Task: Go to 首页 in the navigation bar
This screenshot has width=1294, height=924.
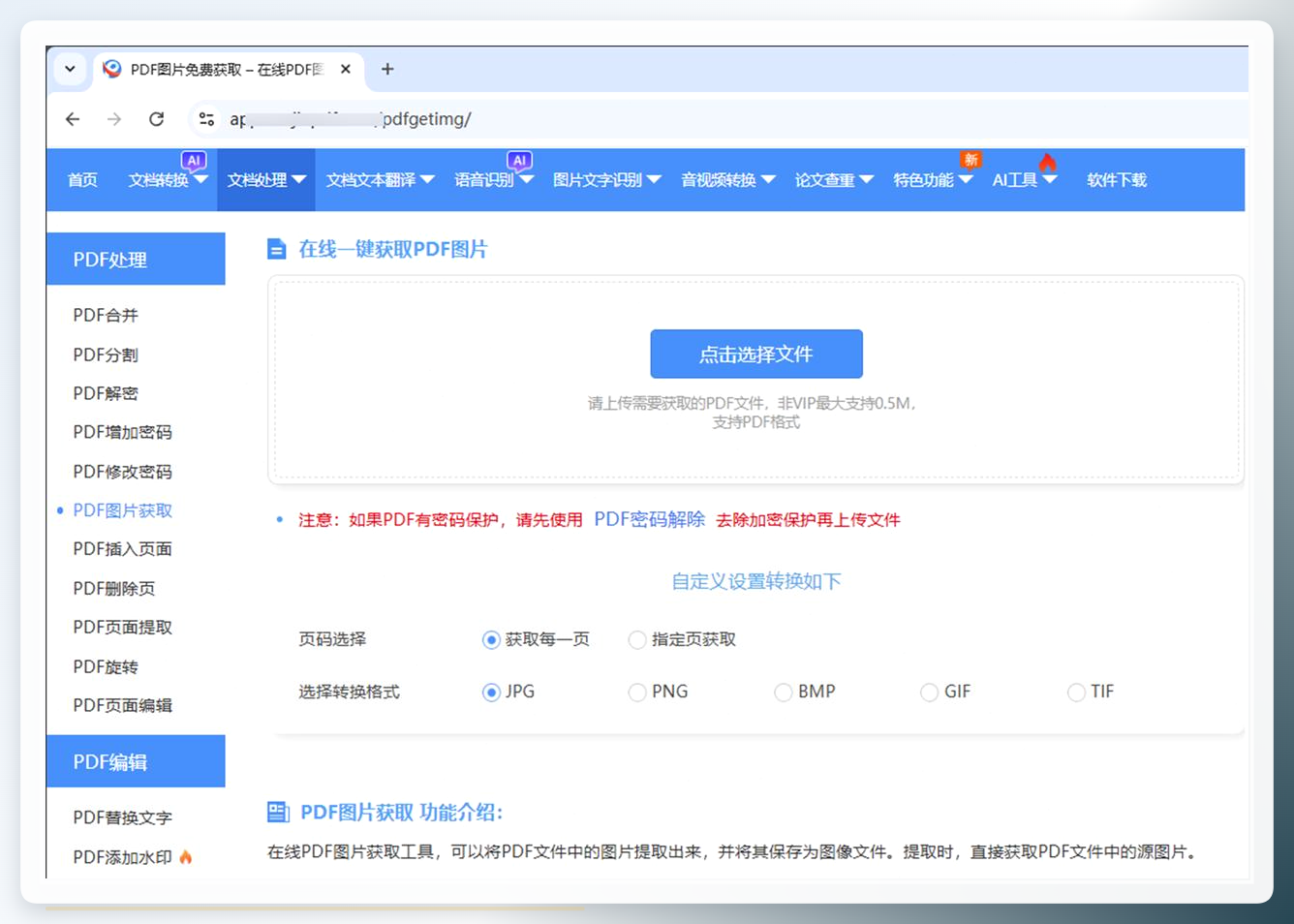Action: [x=82, y=180]
